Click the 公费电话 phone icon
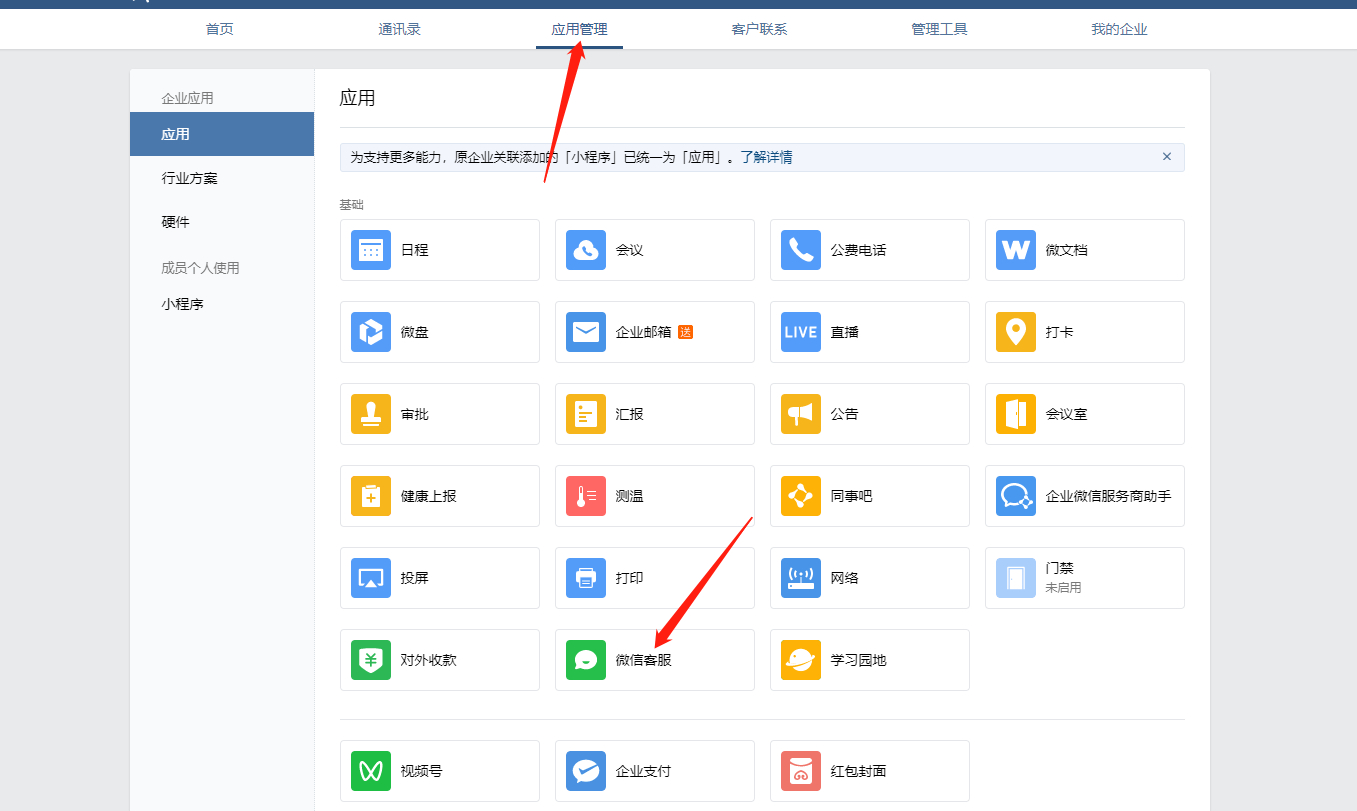Screen dimensions: 1357x811 [801, 250]
